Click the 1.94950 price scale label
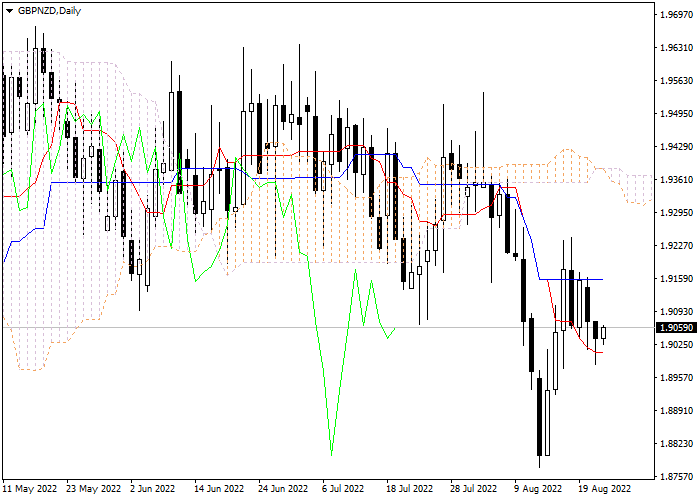This screenshot has width=700, height=500. [676, 114]
